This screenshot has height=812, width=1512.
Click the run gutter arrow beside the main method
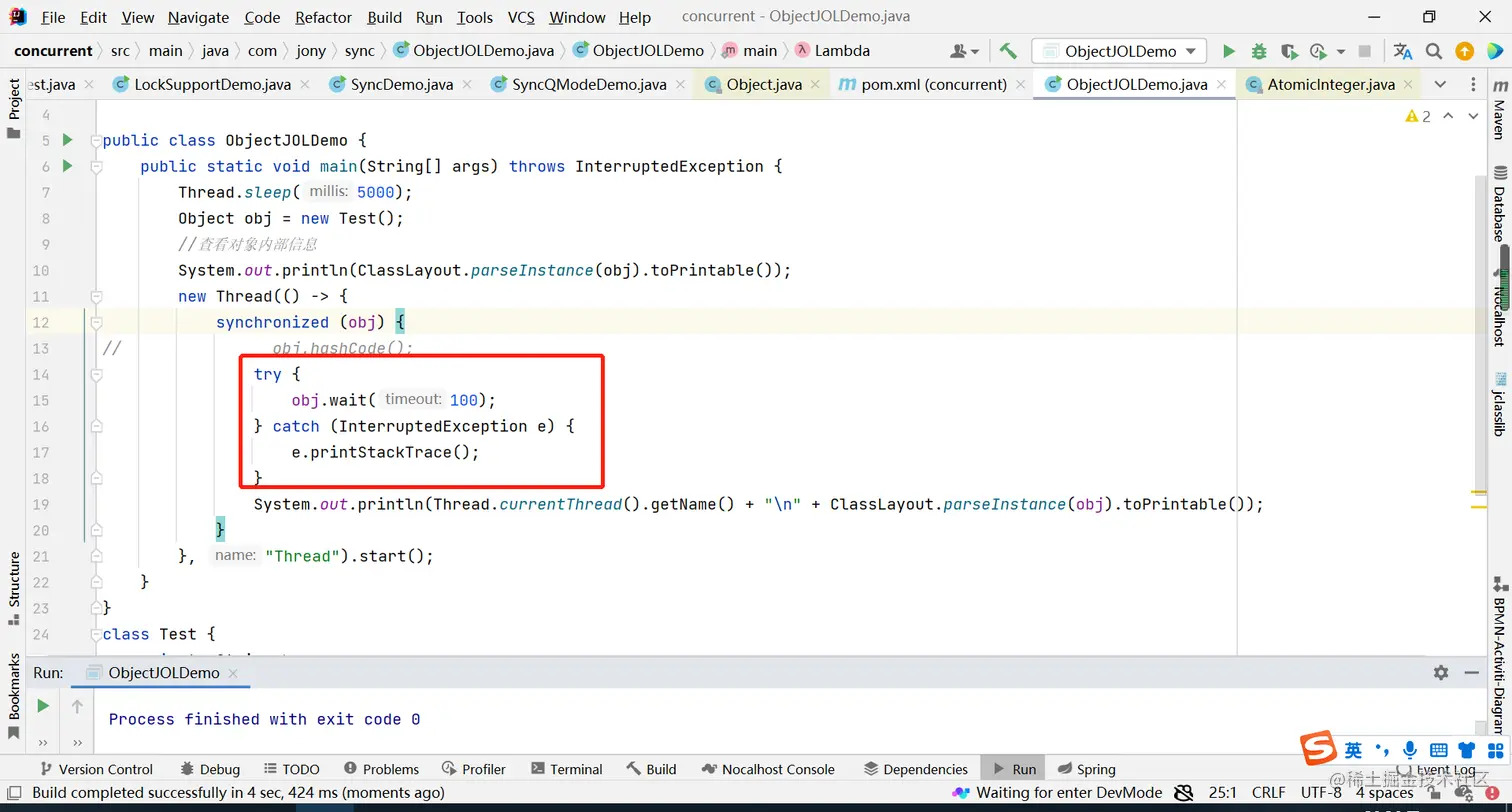(68, 166)
